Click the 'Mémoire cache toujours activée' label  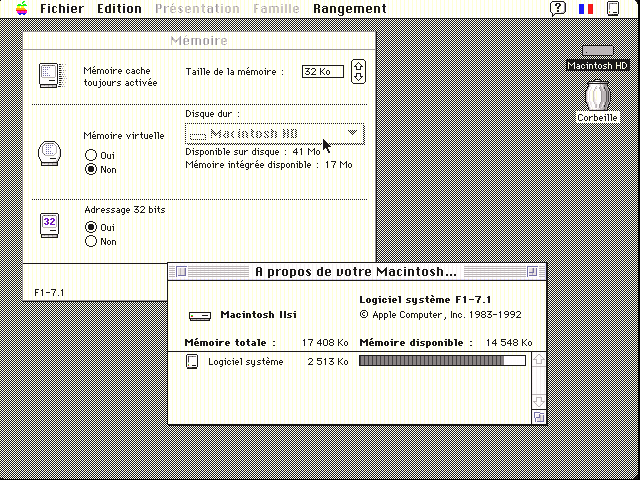(x=120, y=77)
